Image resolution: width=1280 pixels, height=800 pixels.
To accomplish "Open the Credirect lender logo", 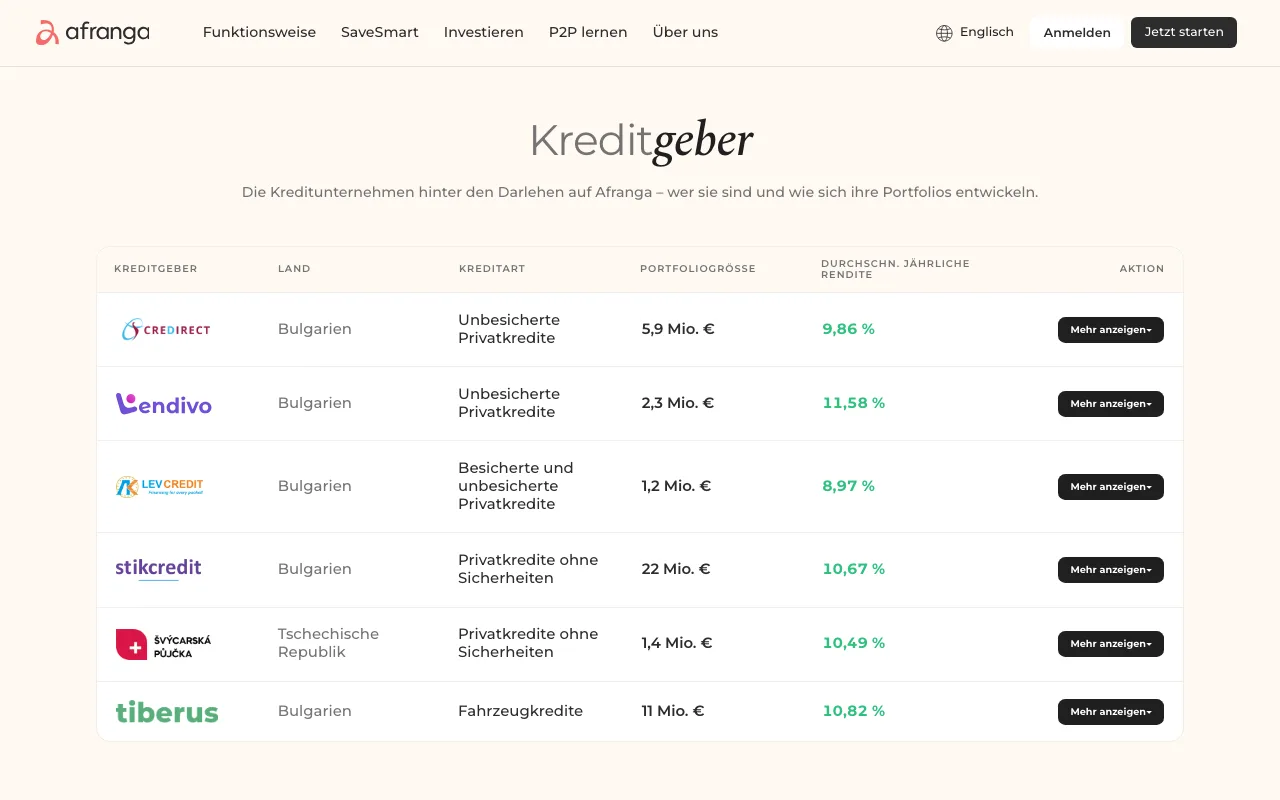I will click(x=166, y=329).
